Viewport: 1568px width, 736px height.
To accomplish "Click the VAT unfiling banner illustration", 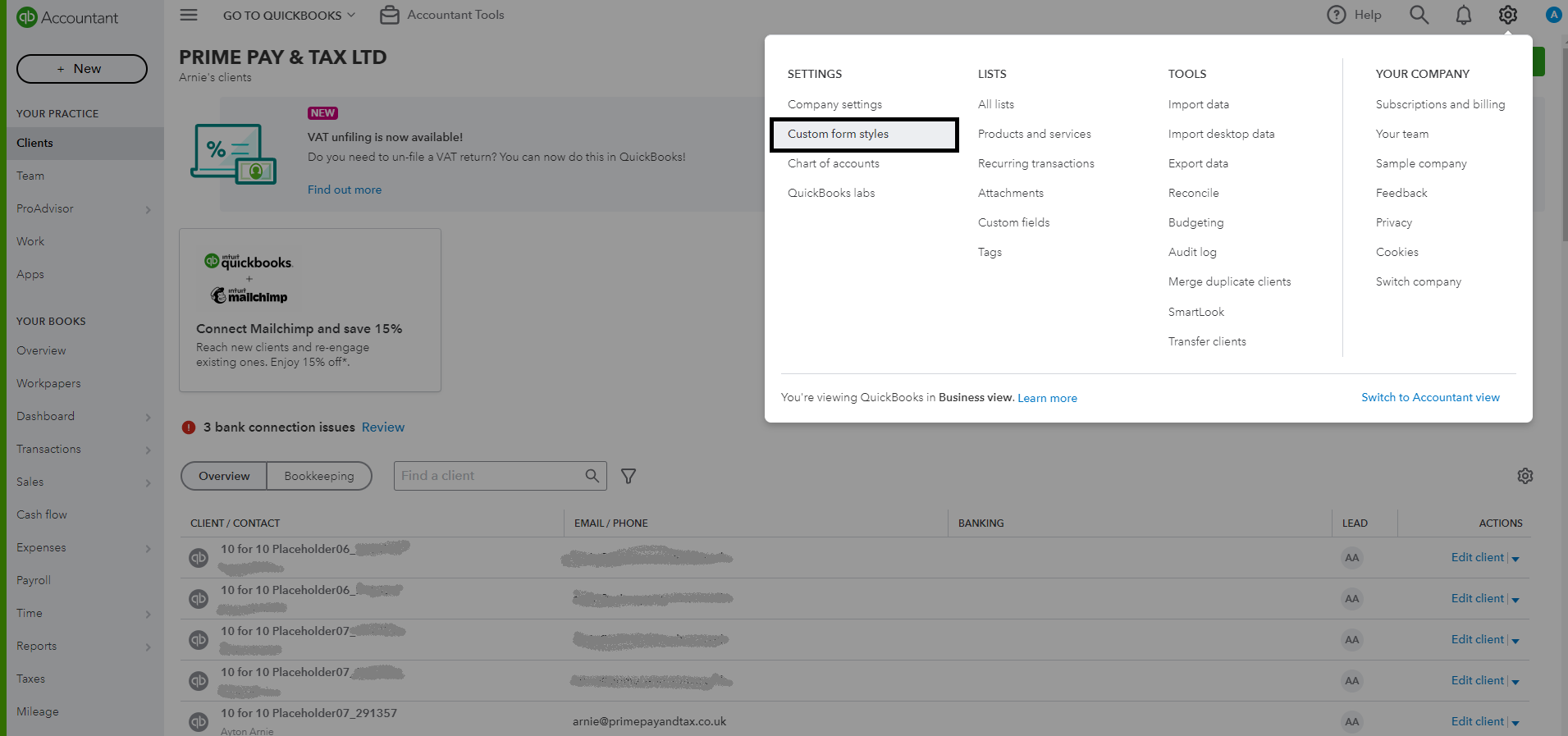I will coord(234,154).
